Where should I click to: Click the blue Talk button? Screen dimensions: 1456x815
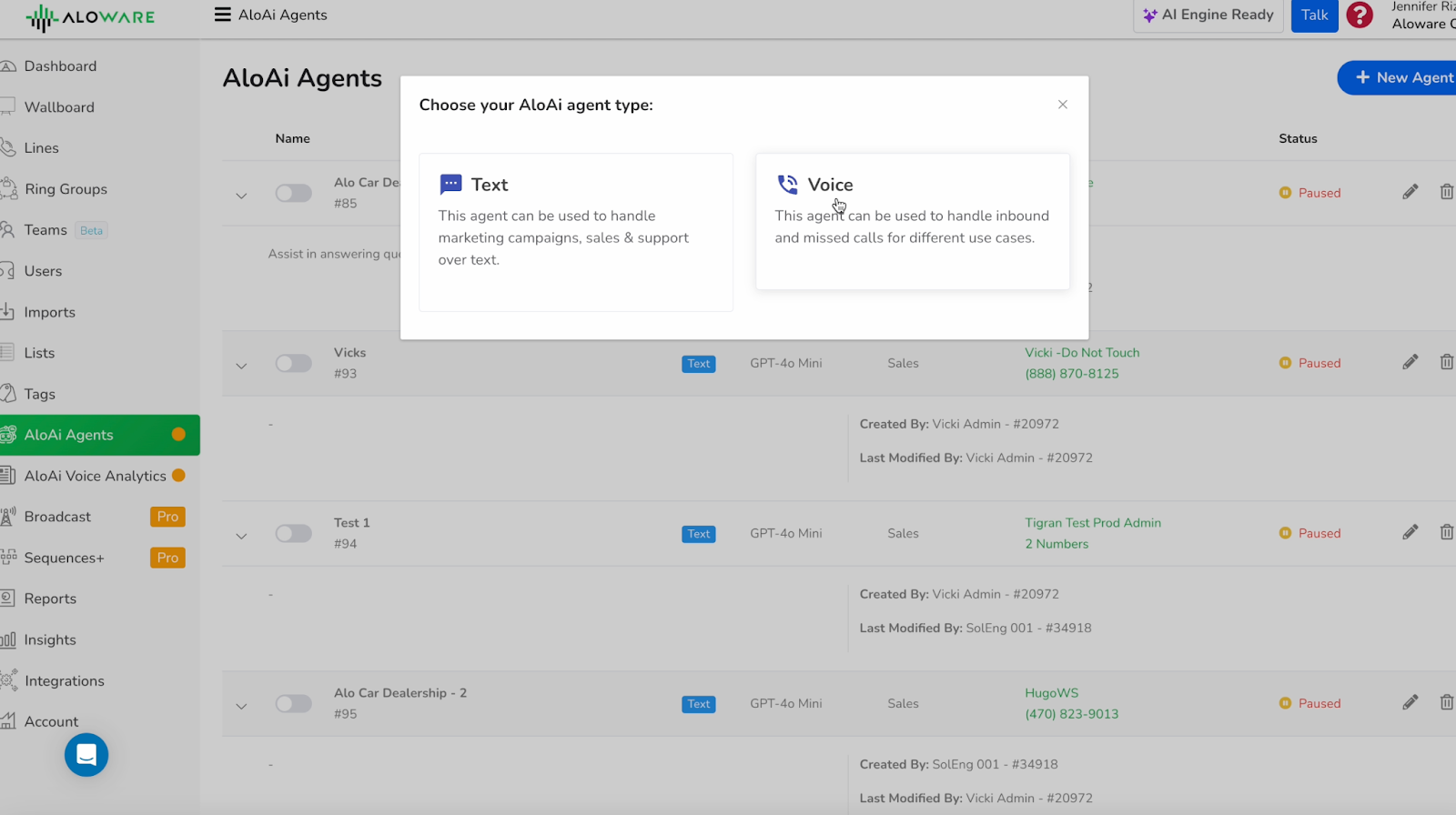(x=1314, y=15)
